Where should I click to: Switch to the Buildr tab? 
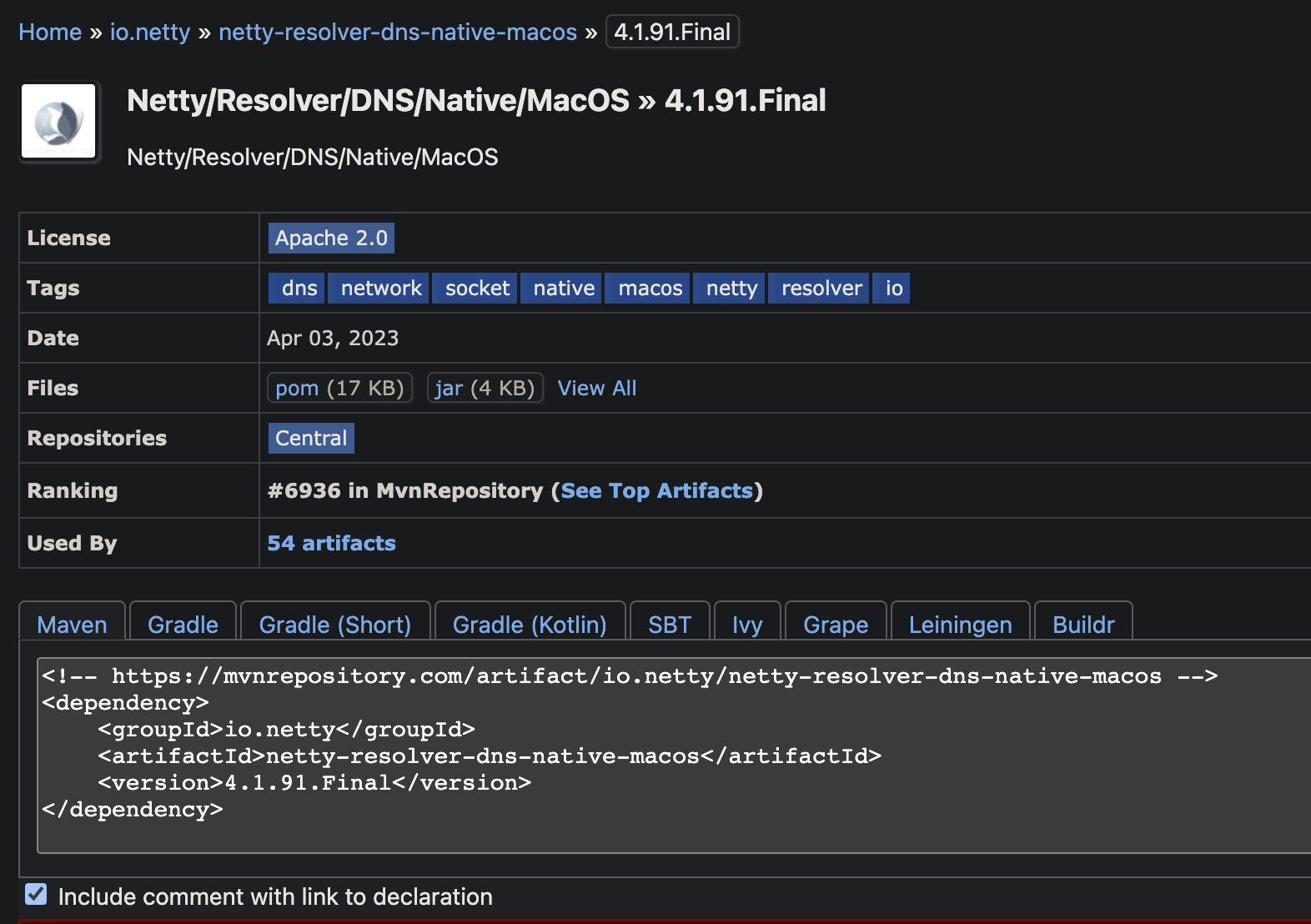click(x=1083, y=621)
